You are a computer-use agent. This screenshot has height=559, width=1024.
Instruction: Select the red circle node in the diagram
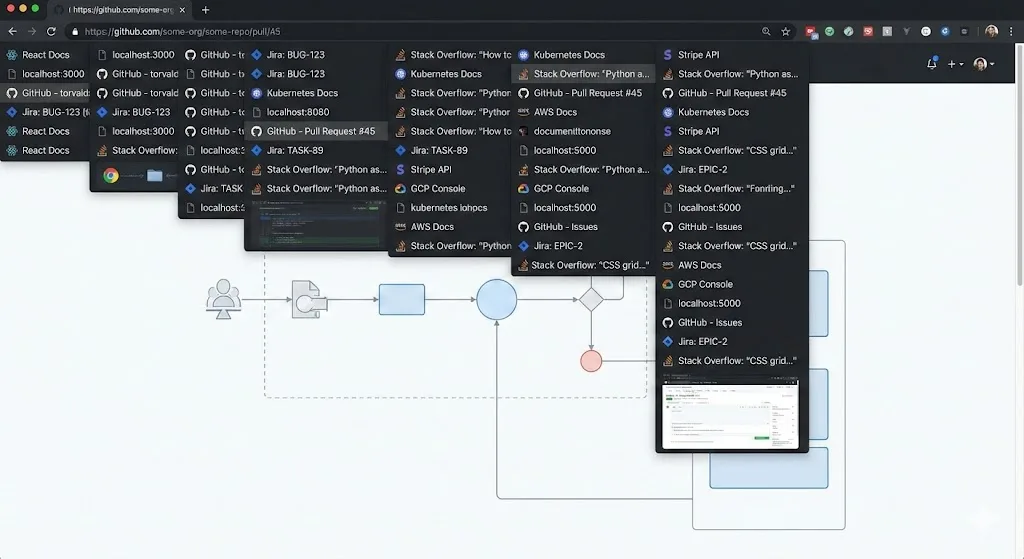click(x=591, y=361)
